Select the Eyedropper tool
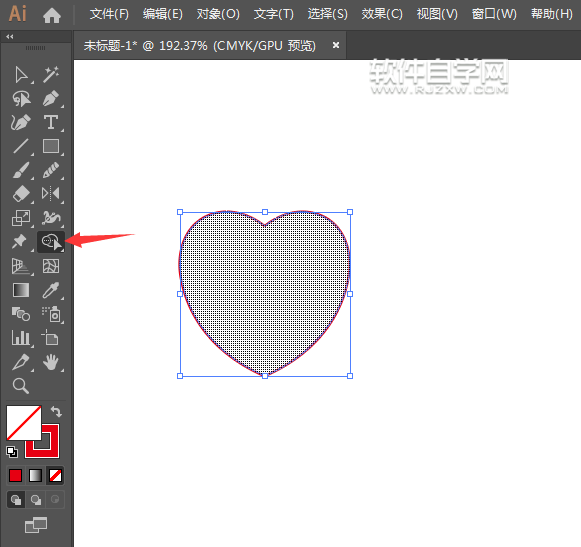Screen dimensions: 581x547 (x=51, y=290)
